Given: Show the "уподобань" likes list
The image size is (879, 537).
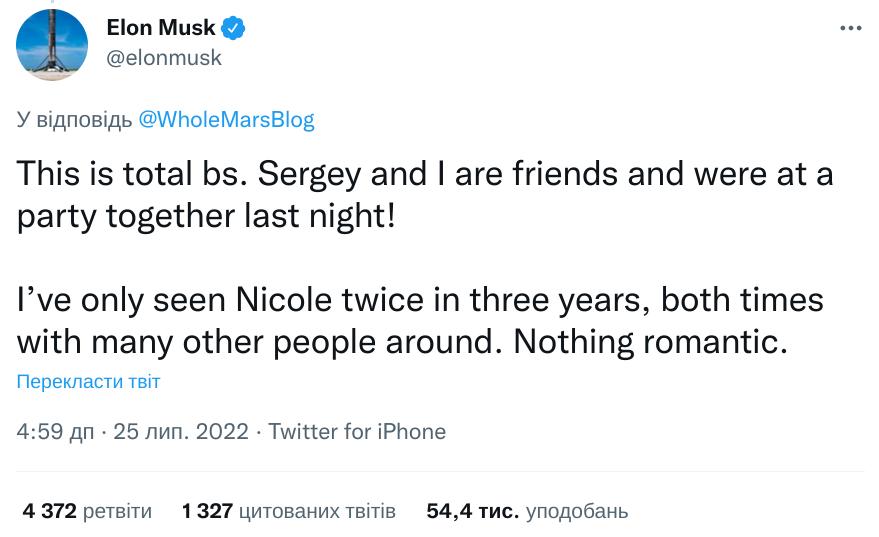Looking at the screenshot, I should pos(577,511).
